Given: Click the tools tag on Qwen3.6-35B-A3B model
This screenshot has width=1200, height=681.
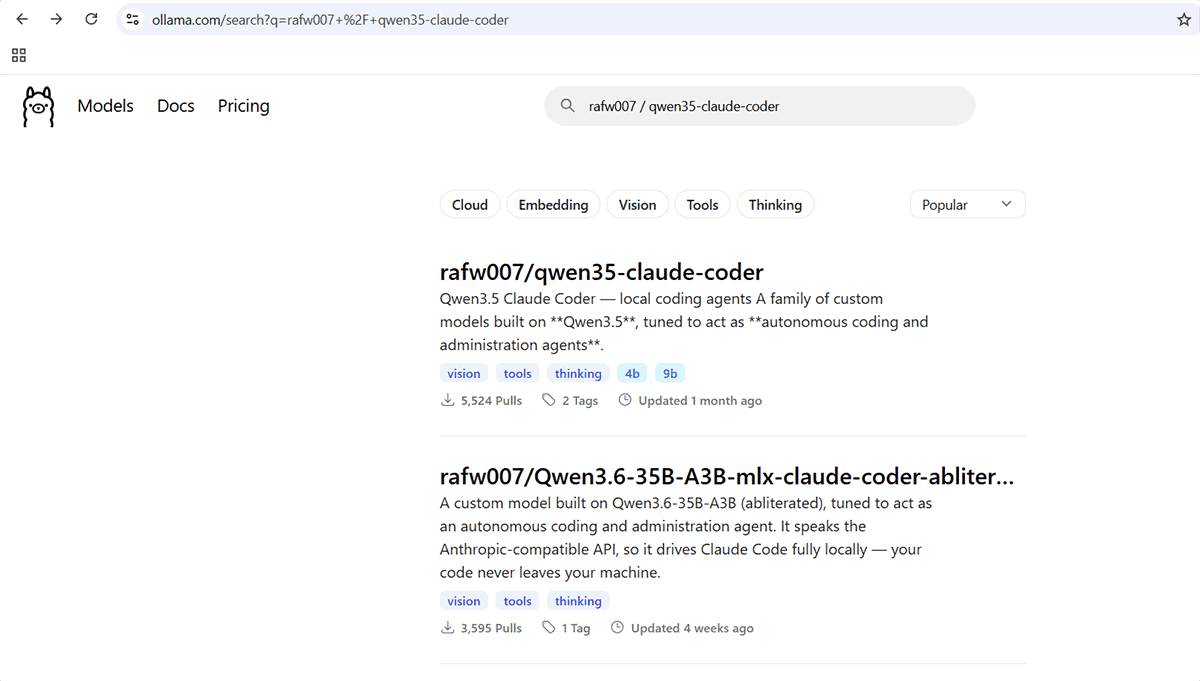Looking at the screenshot, I should (x=518, y=601).
